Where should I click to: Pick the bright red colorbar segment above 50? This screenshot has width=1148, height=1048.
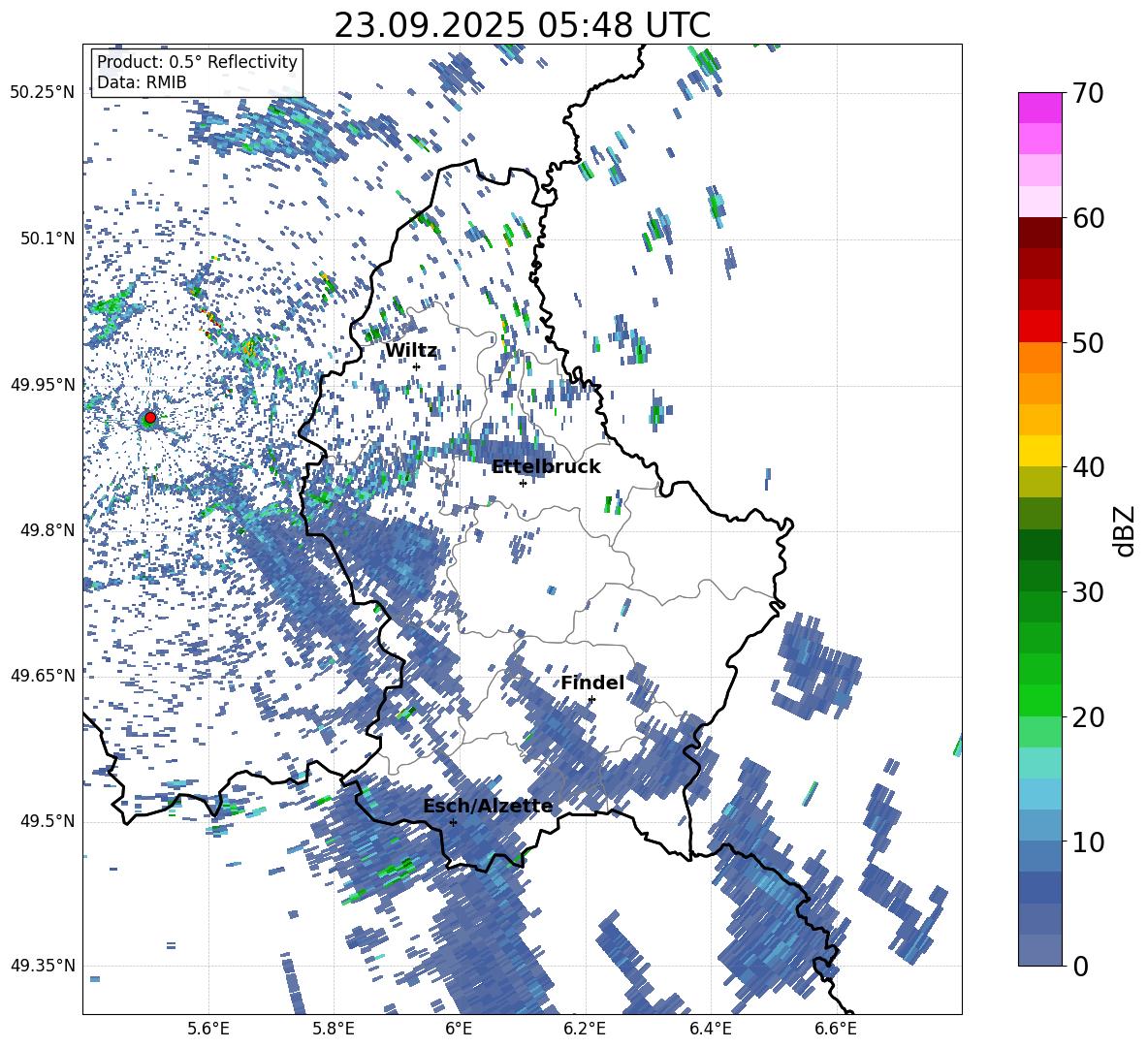1039,327
